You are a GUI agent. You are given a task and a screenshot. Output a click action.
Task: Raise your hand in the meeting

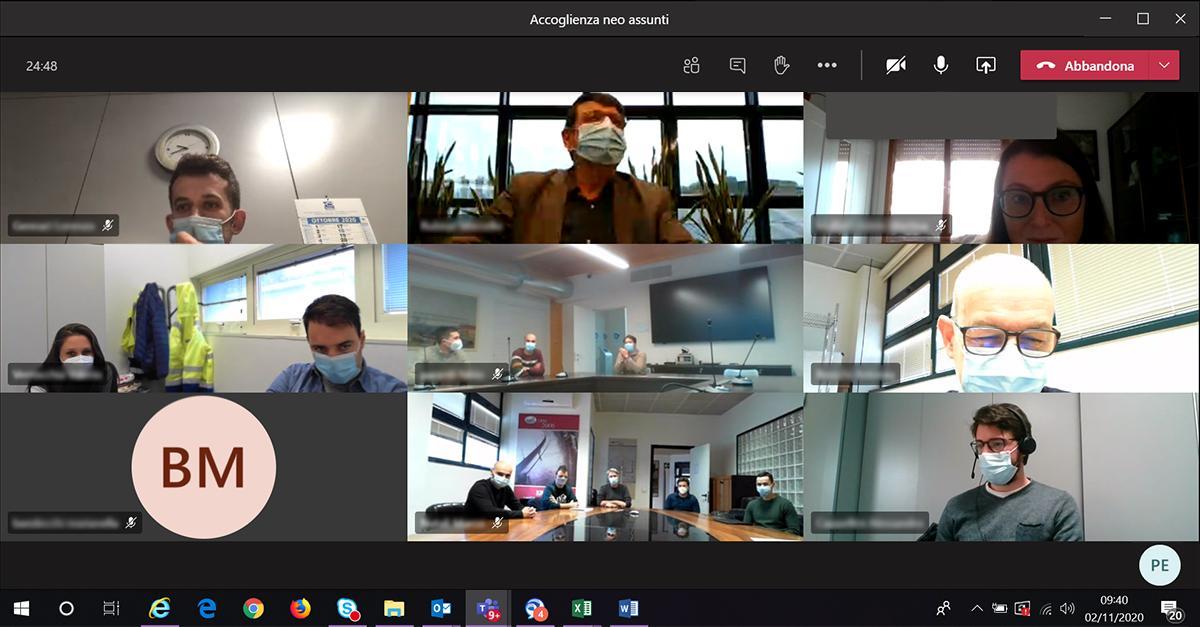pyautogui.click(x=782, y=65)
